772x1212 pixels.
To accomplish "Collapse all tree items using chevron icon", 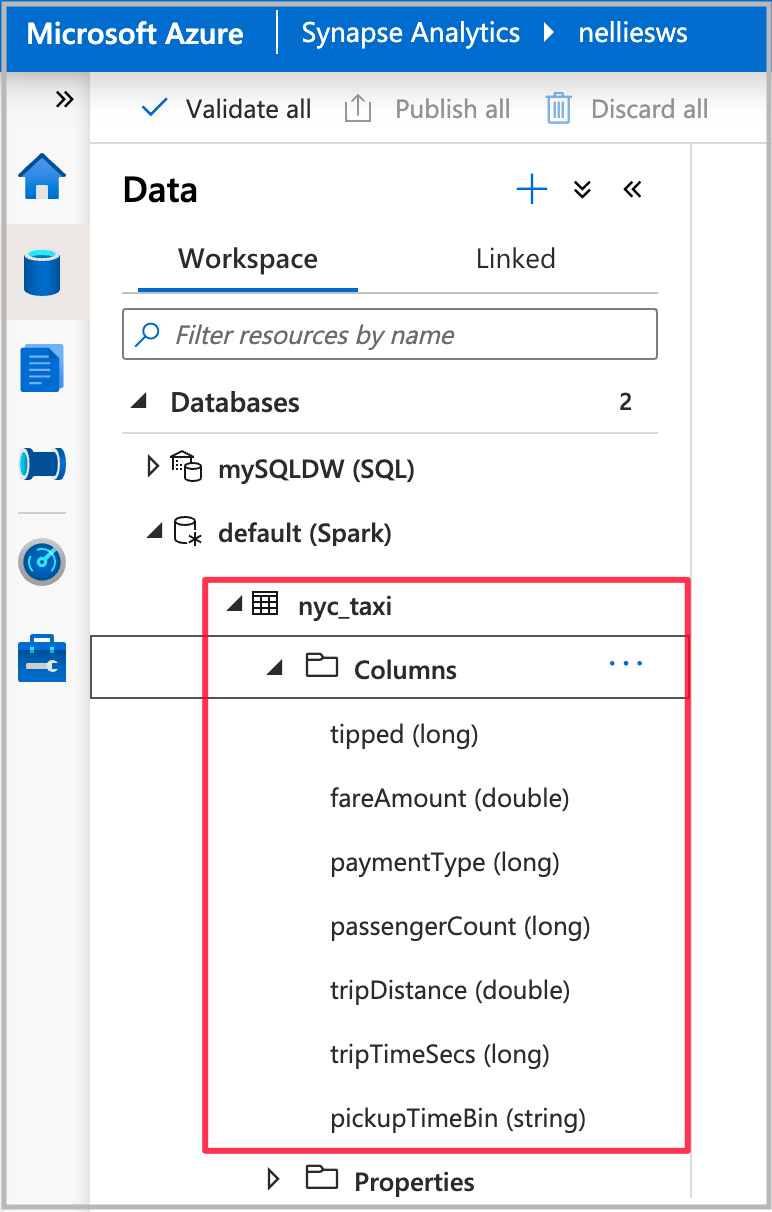I will click(x=581, y=190).
